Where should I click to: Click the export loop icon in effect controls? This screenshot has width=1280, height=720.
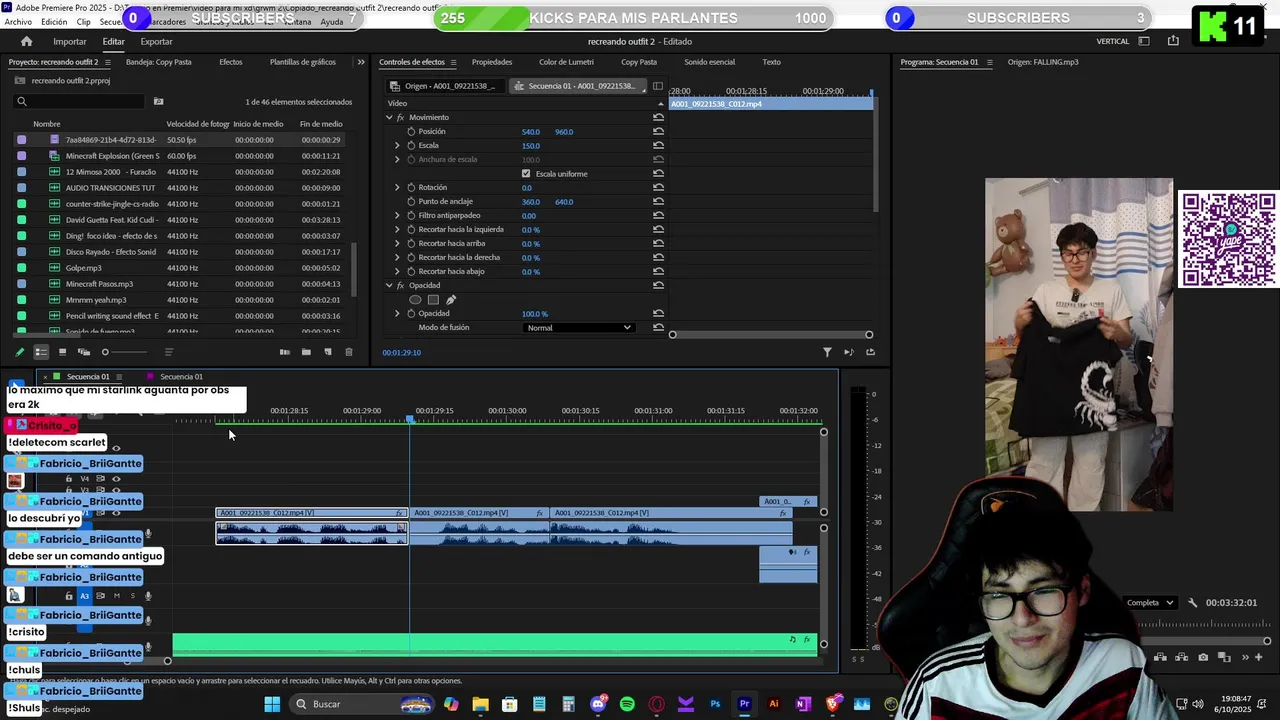tap(870, 352)
